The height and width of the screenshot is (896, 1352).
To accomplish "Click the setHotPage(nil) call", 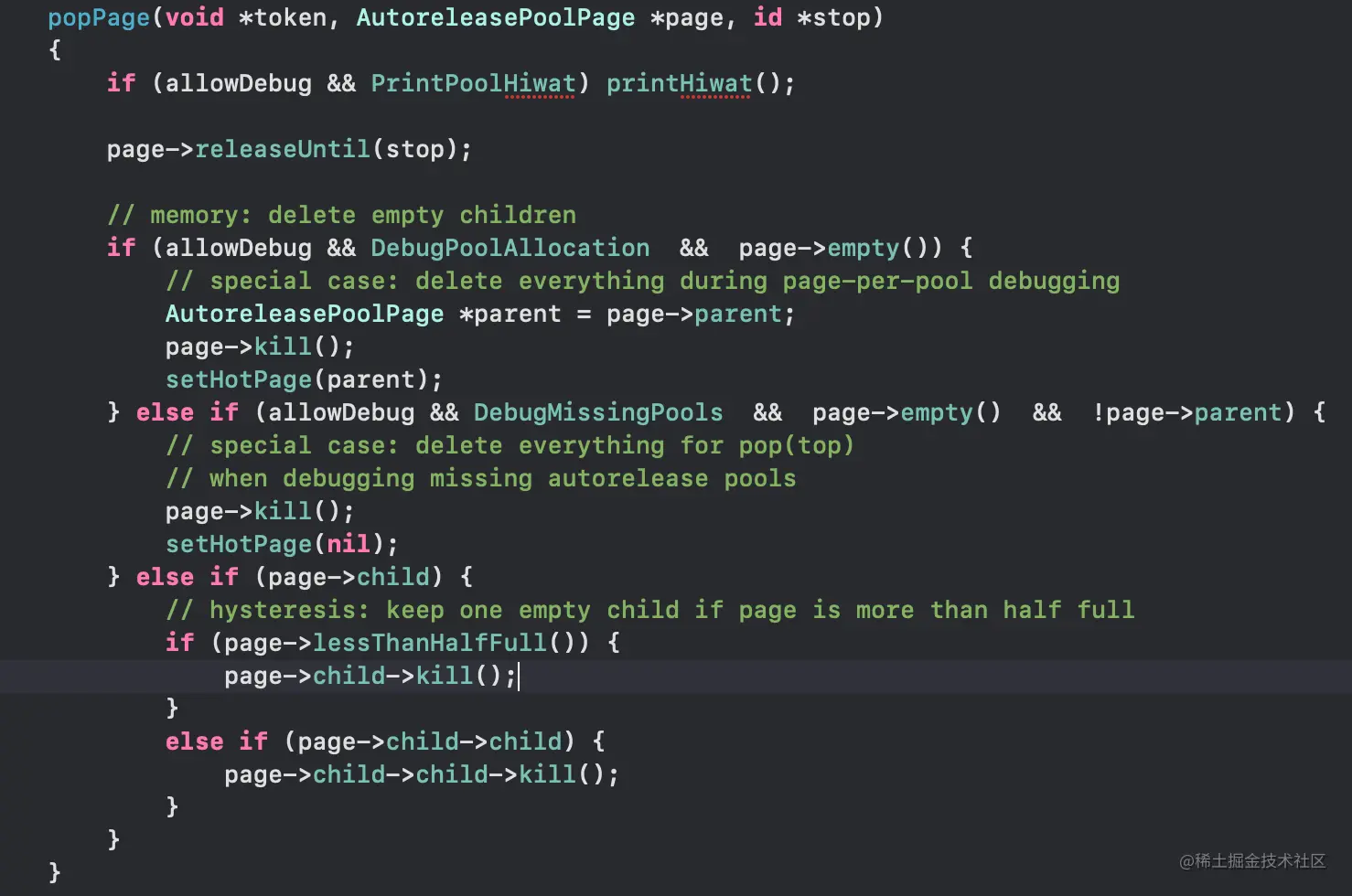I will 282,544.
